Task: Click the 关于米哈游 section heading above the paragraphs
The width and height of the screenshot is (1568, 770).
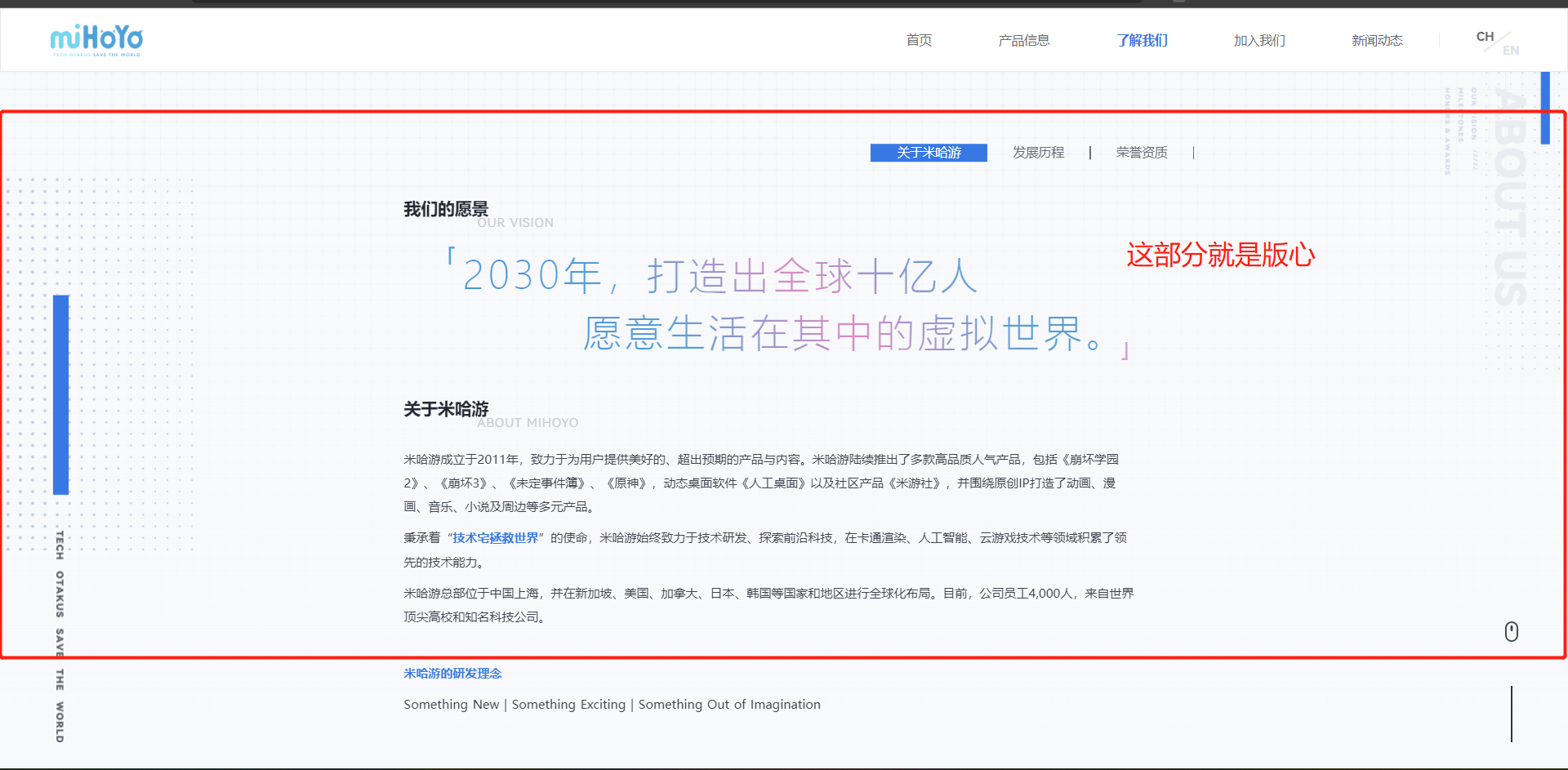Action: [446, 409]
